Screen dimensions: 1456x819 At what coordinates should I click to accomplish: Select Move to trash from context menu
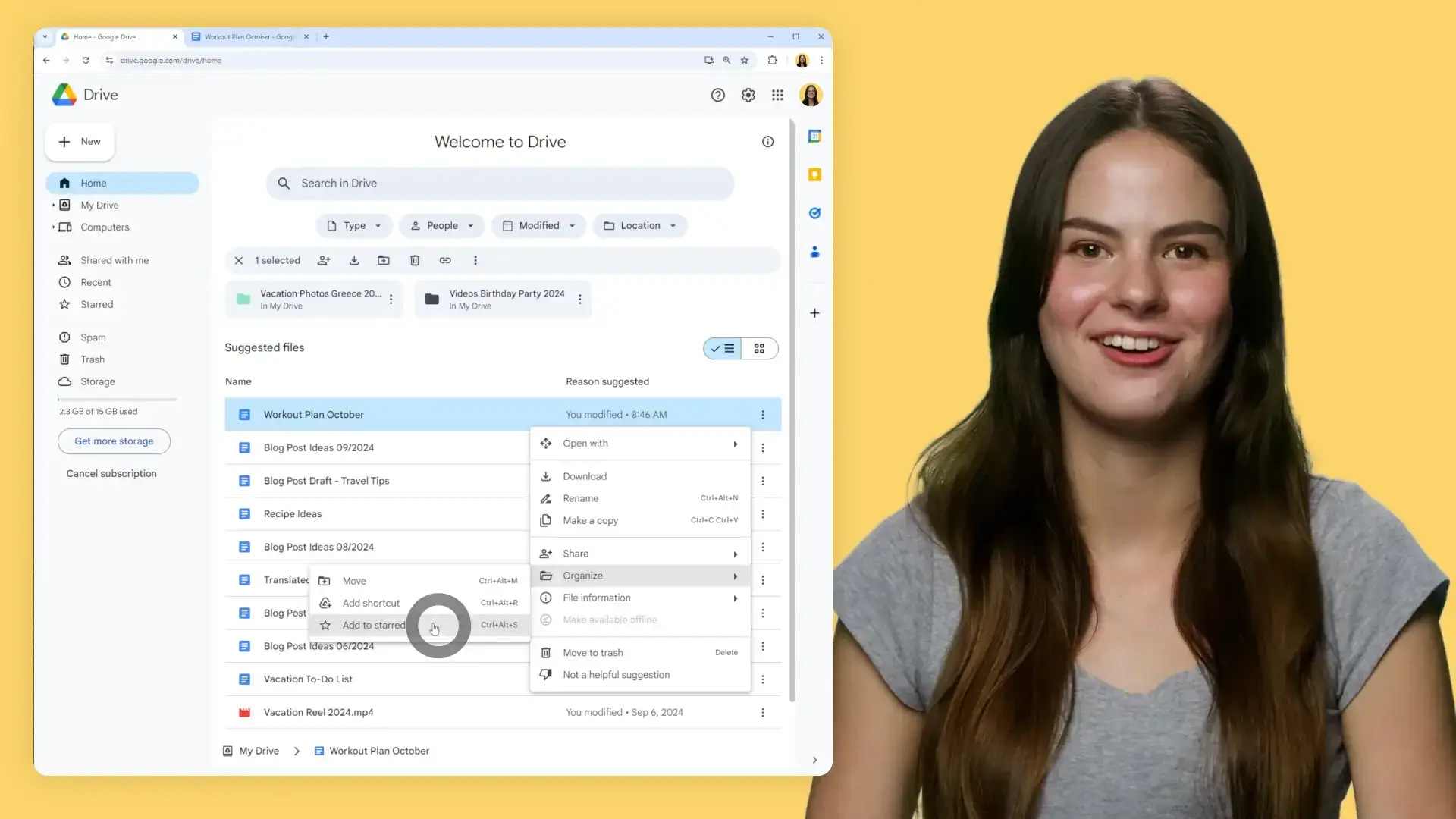coord(592,652)
